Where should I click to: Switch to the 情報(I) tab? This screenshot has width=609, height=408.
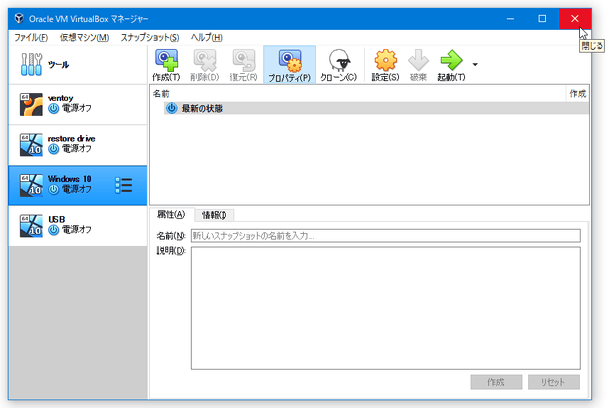(x=214, y=215)
